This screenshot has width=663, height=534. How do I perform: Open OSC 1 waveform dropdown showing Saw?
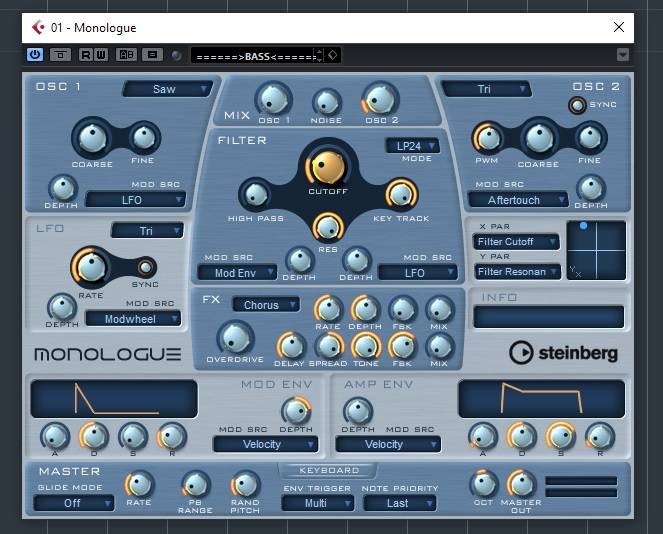pos(168,89)
